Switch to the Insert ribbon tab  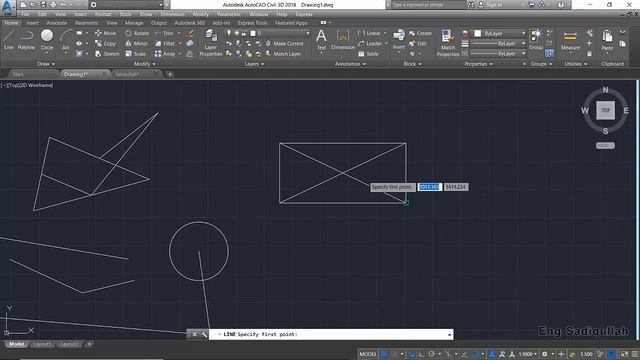pos(32,23)
